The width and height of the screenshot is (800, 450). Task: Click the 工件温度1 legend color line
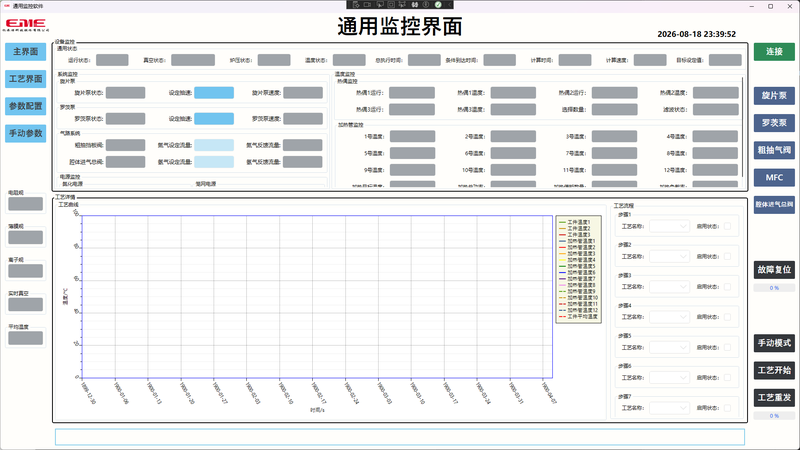coord(562,222)
